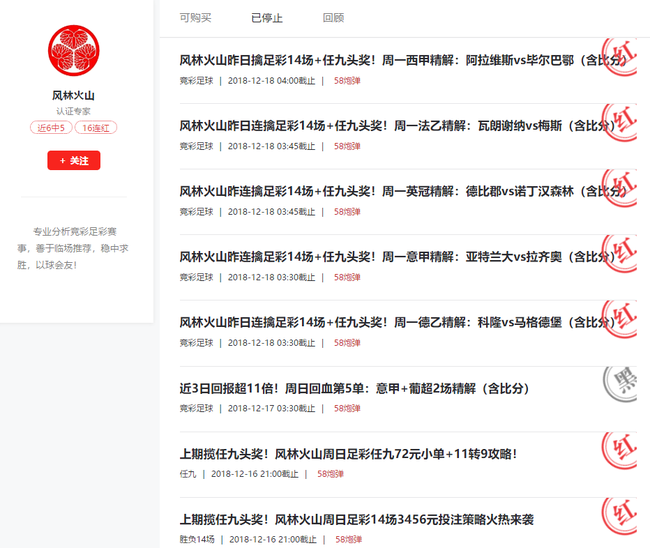This screenshot has width=650, height=548.
Task: Open the 近3日回报超11倍 article
Action: coord(354,388)
